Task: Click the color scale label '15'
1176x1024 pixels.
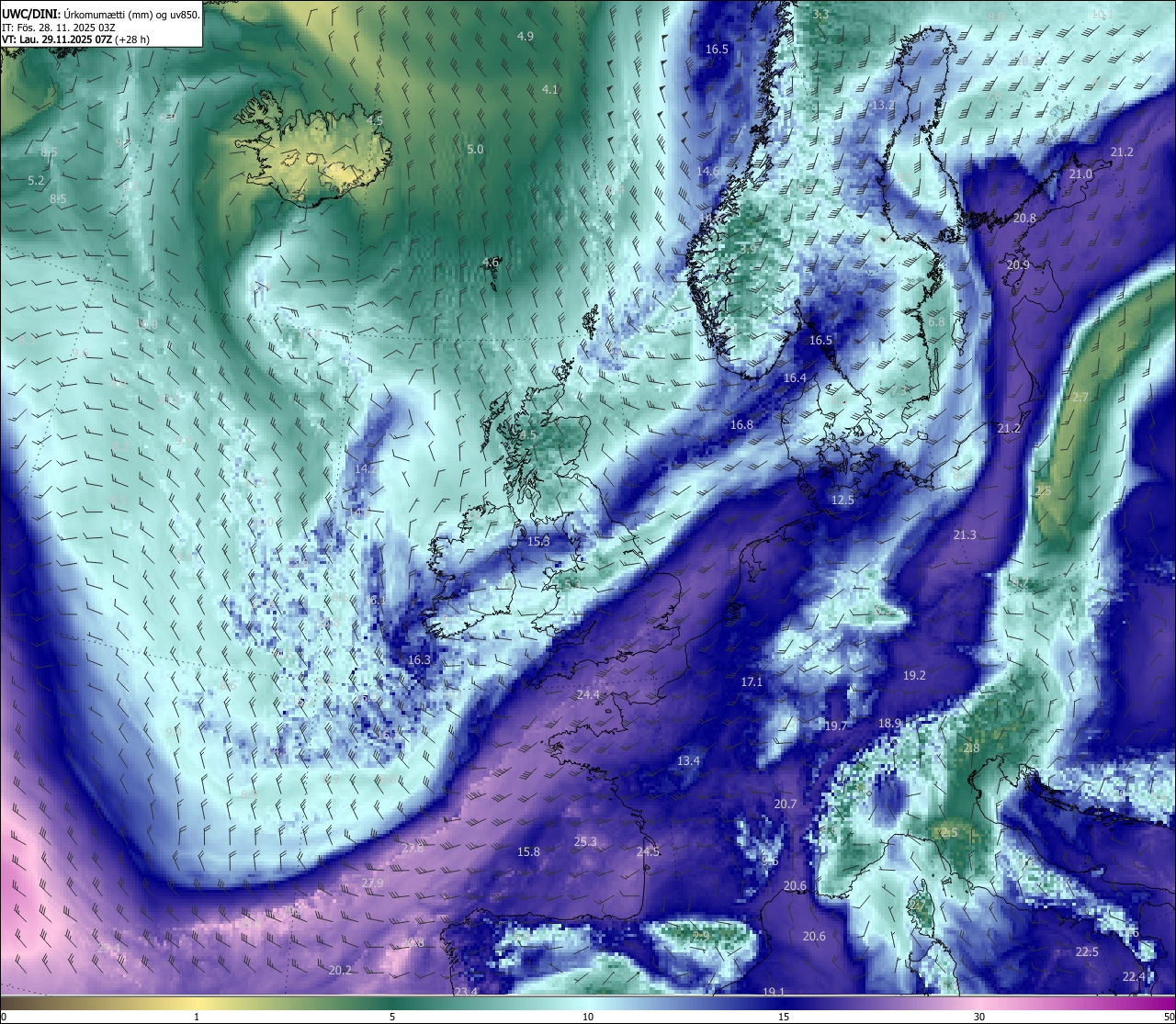Action: [x=784, y=1017]
